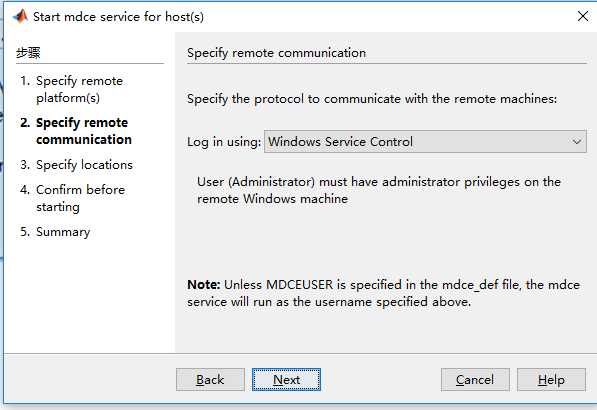Proceed with the Next button
Screen dimensions: 597x410
point(286,380)
